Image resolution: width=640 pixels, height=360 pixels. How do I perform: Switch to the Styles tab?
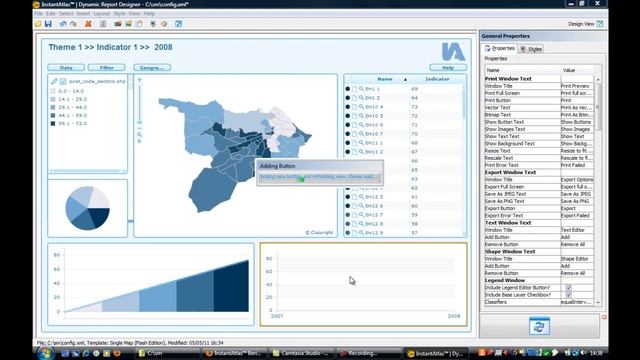click(x=531, y=49)
